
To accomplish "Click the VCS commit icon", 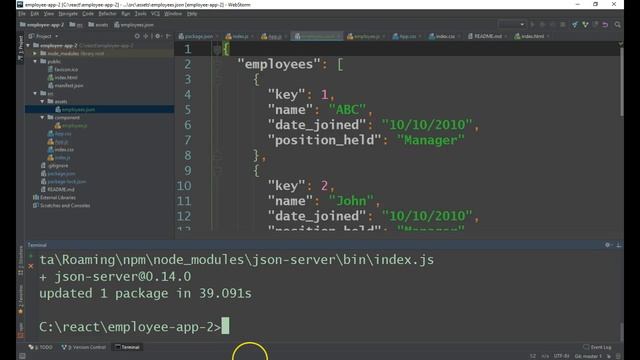I will click(585, 25).
